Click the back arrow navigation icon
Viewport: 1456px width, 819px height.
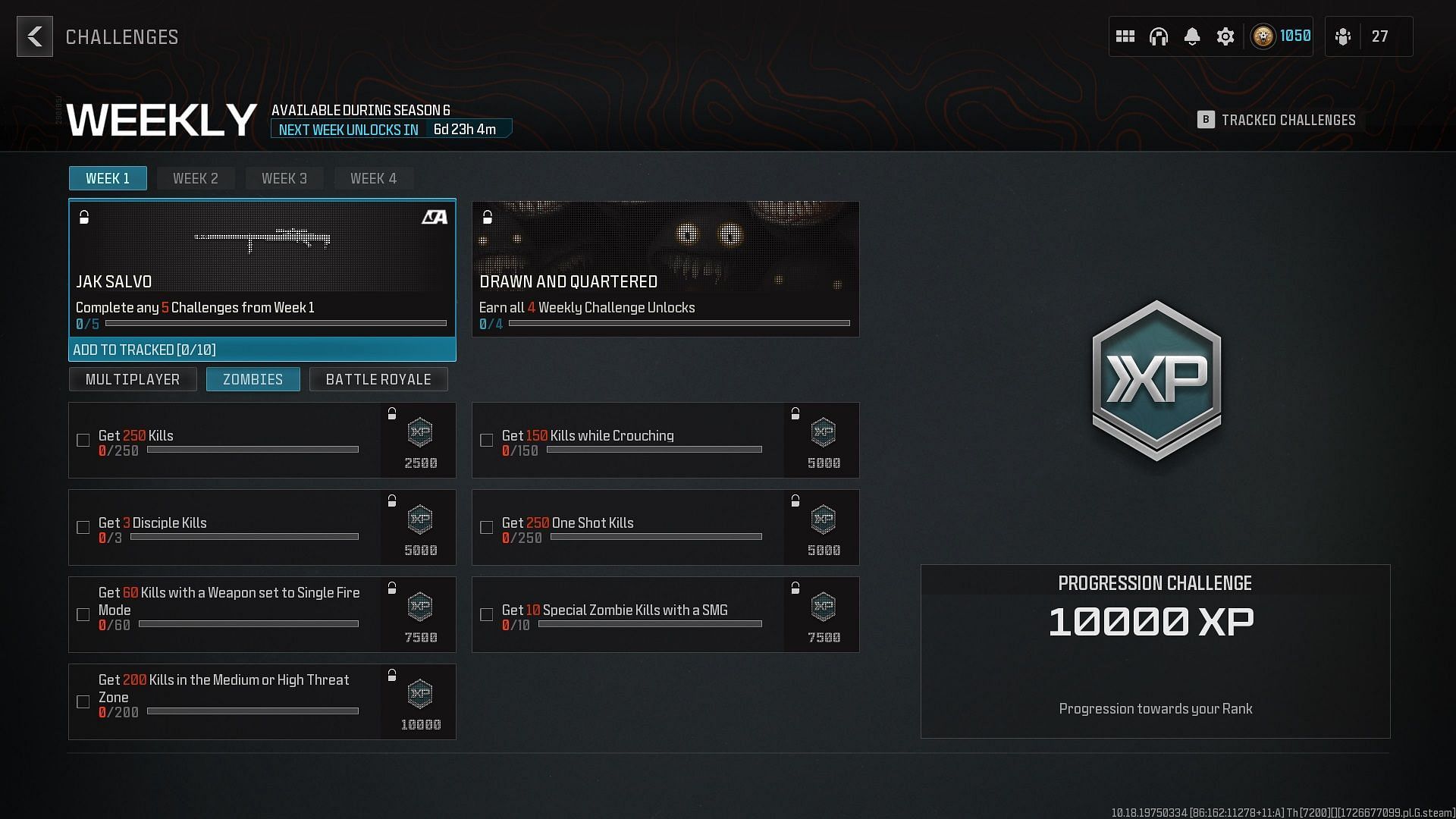[35, 37]
